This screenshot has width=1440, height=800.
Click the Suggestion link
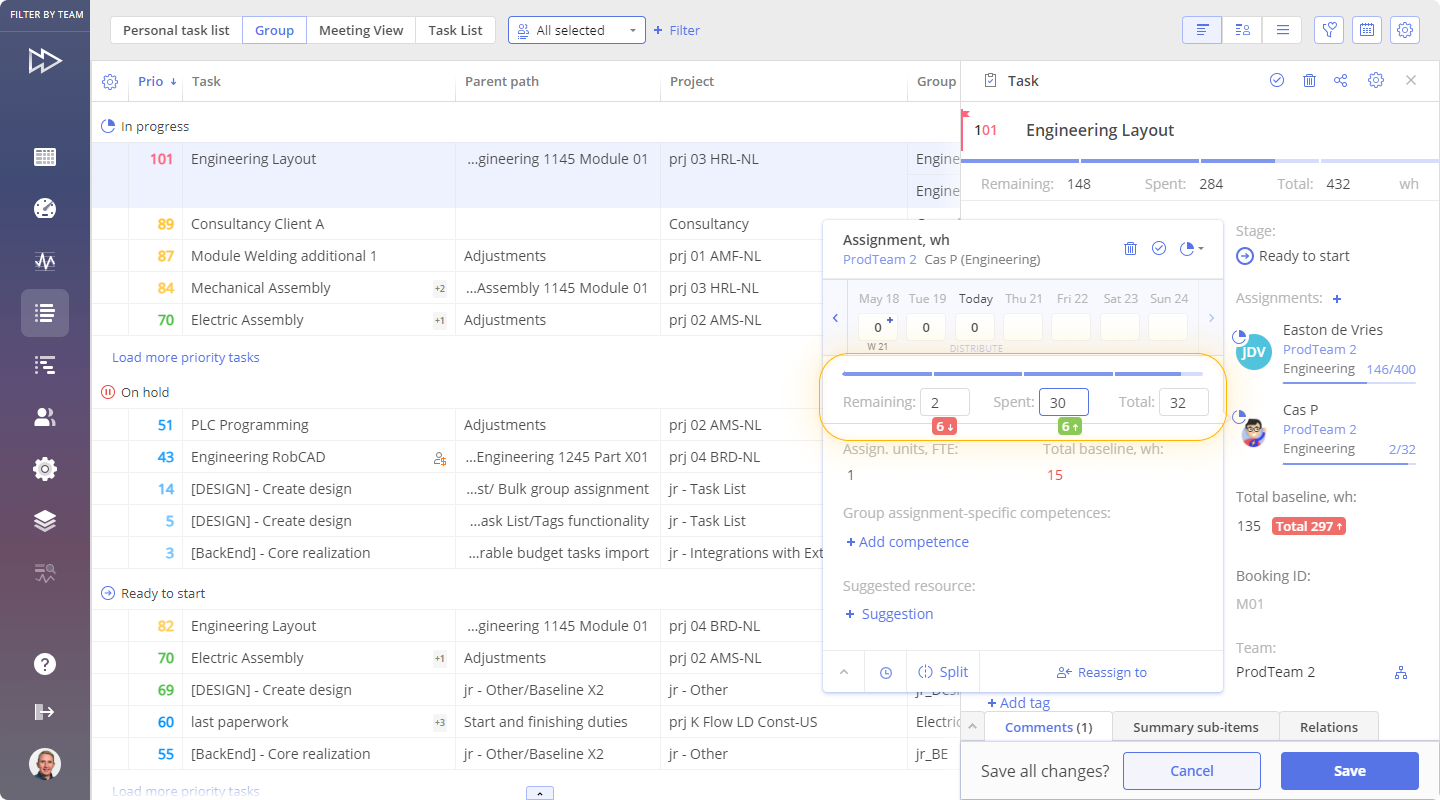[x=889, y=614]
